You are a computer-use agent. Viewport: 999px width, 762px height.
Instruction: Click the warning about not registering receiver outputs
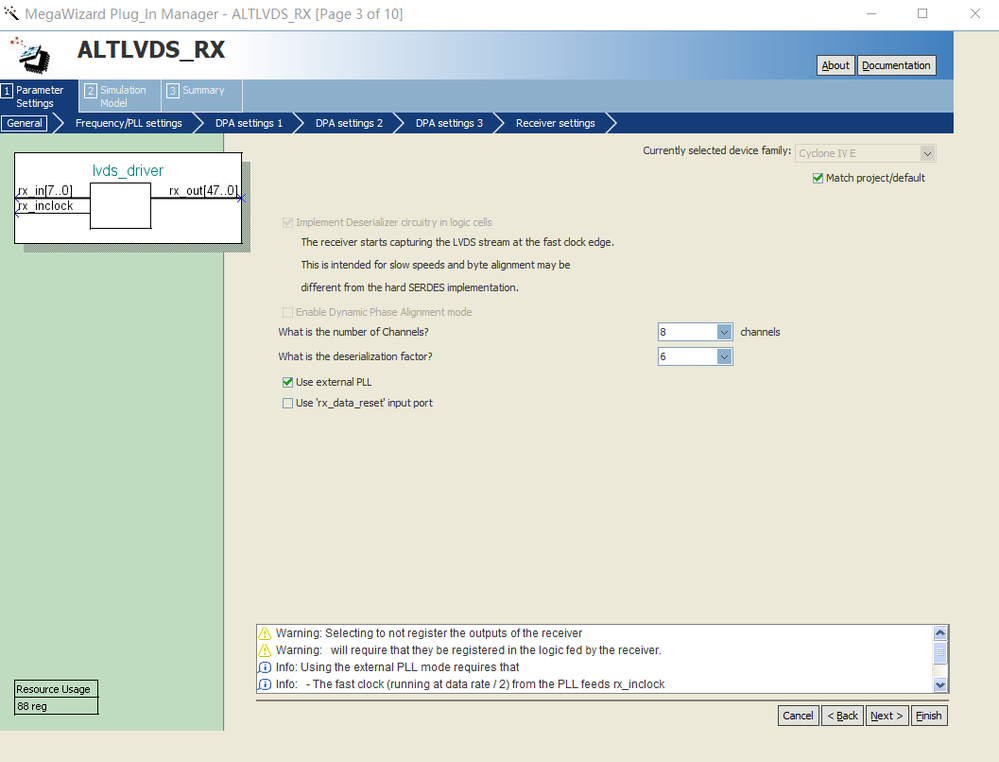click(x=429, y=633)
